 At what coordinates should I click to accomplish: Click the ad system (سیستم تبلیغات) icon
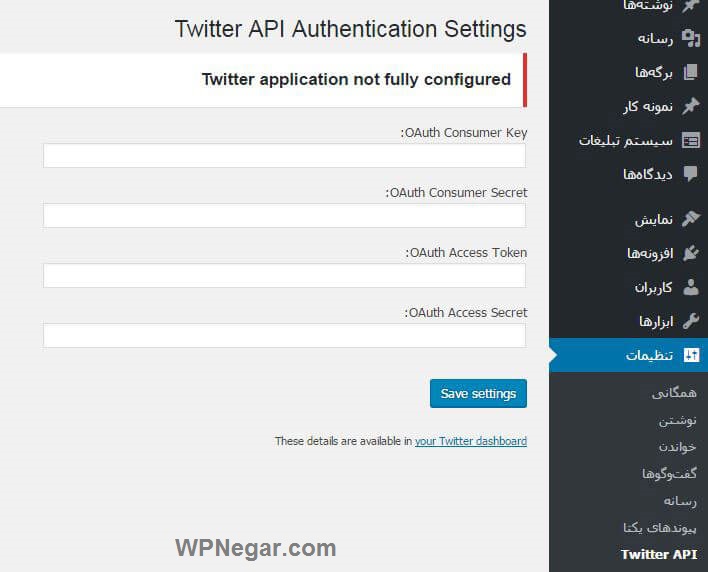[x=691, y=140]
